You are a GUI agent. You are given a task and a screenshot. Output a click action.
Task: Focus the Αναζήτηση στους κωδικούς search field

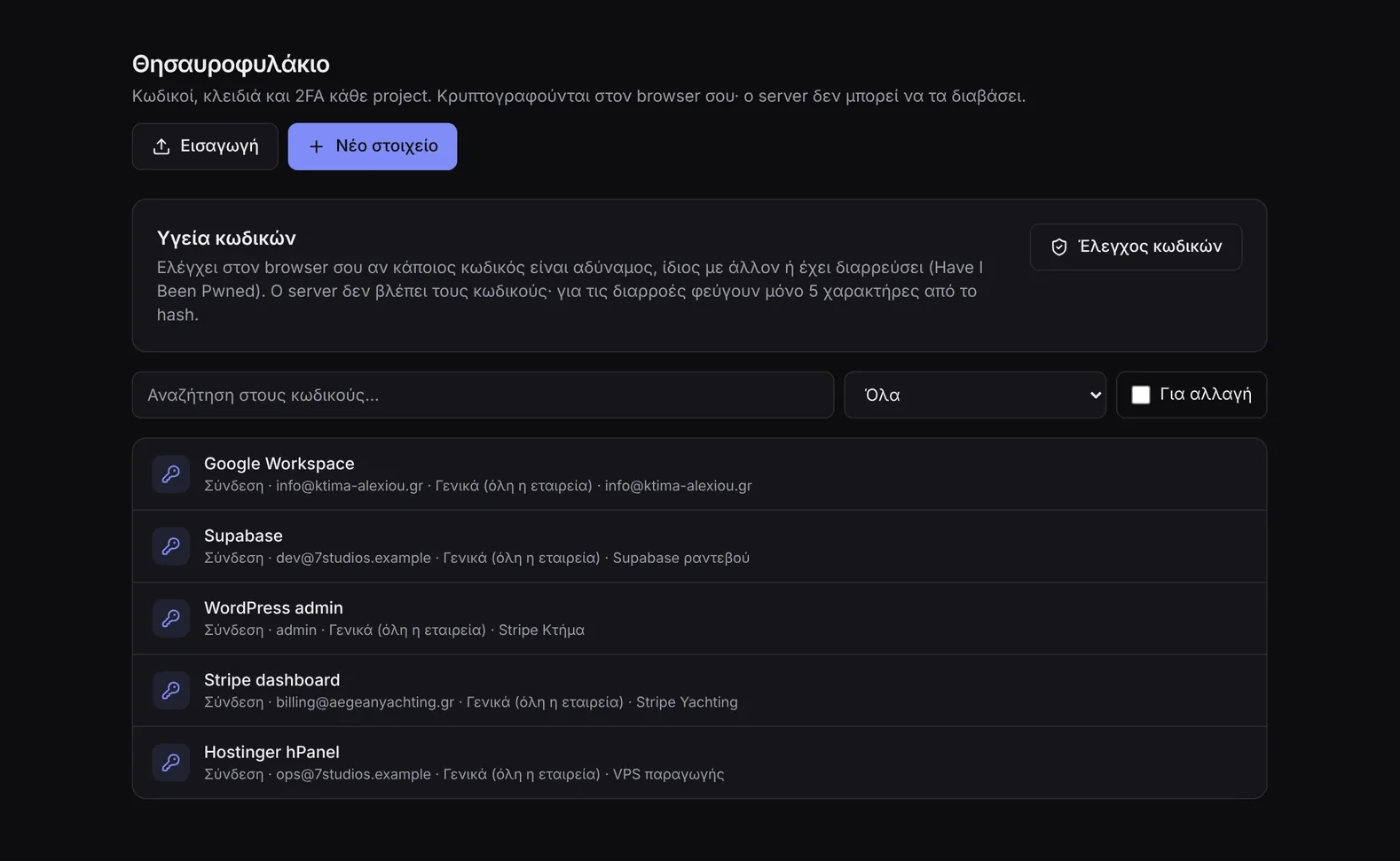[483, 395]
